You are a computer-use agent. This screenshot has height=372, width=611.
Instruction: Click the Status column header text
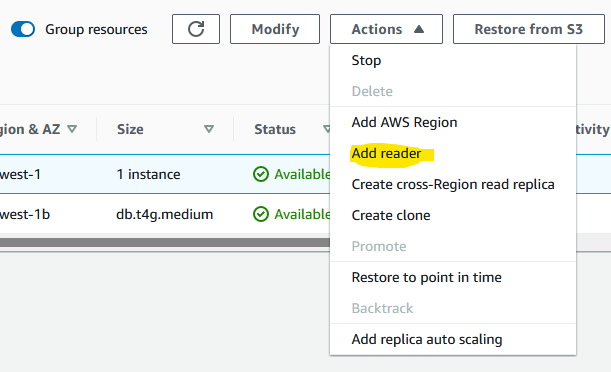(x=275, y=129)
